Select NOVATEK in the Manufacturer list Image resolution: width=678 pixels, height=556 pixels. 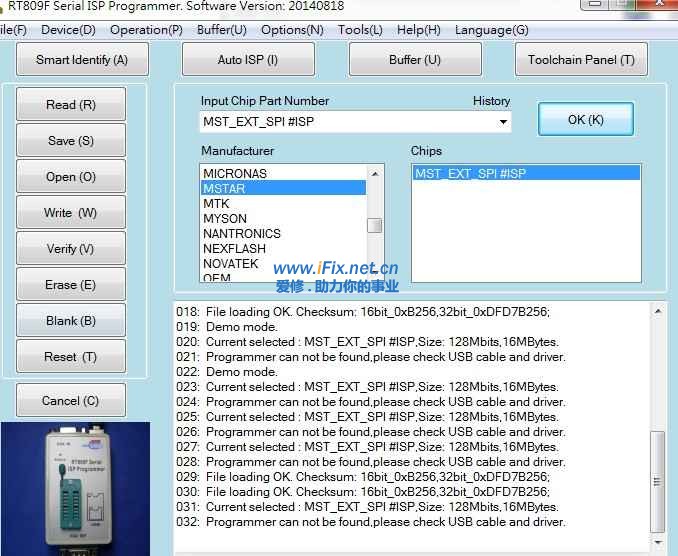[231, 264]
